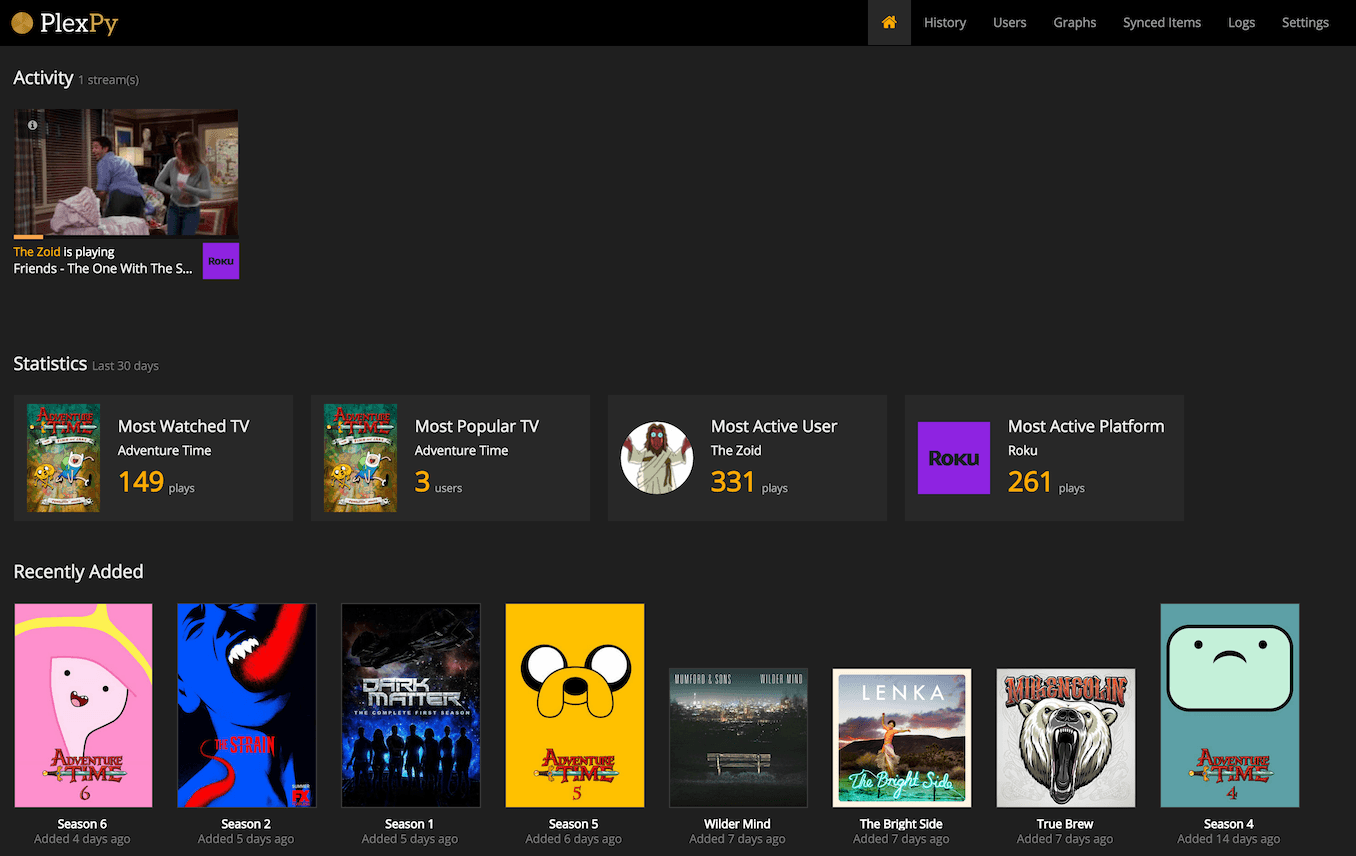This screenshot has height=856, width=1356.
Task: Open the Dark Matter Season 1 poster
Action: [411, 705]
